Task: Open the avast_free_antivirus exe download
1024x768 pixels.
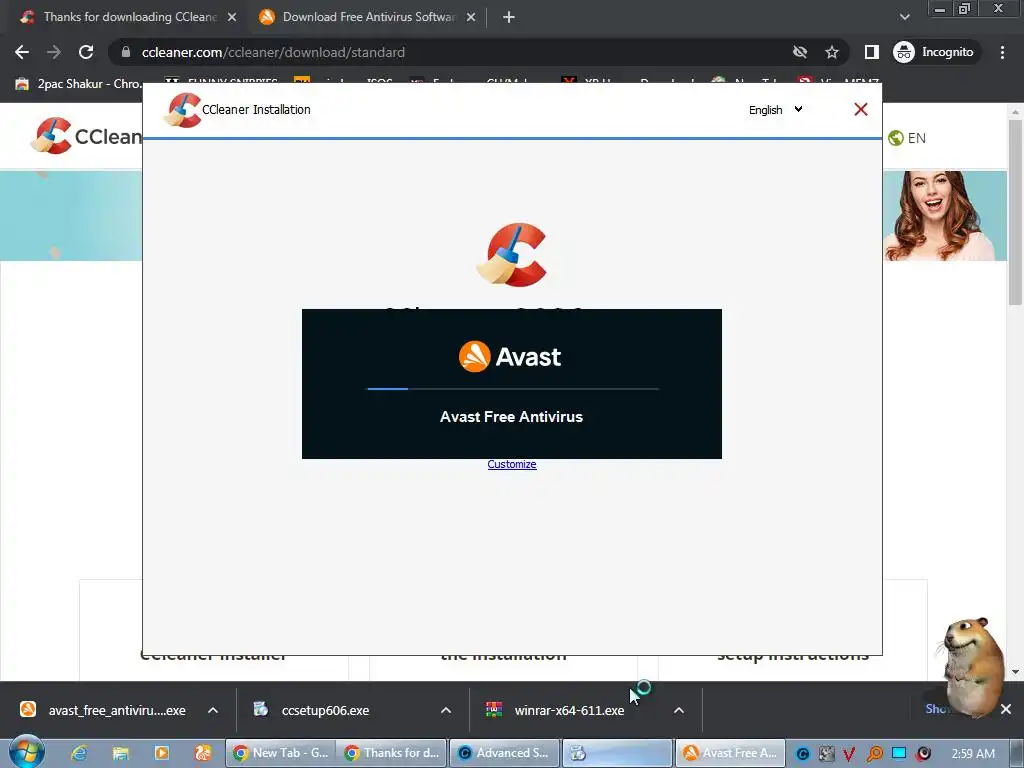Action: 103,710
